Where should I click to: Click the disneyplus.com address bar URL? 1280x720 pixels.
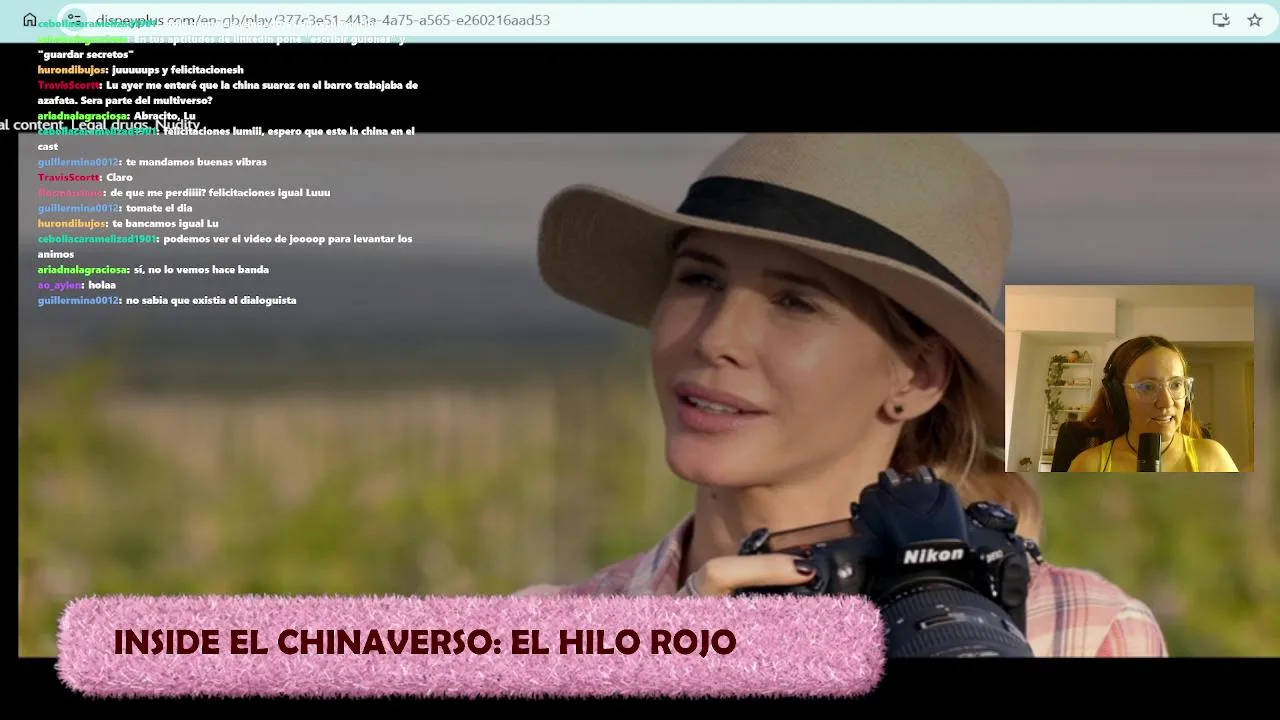pyautogui.click(x=323, y=20)
